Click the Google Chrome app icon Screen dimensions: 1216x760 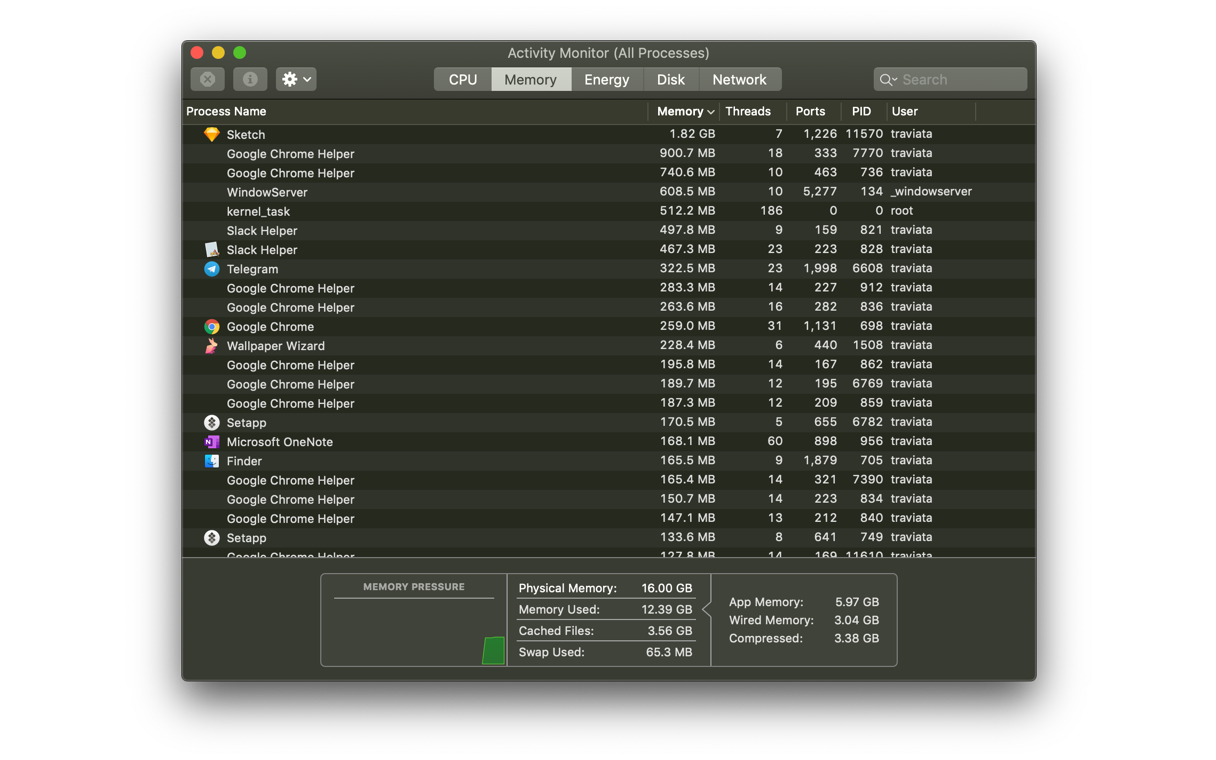point(212,327)
